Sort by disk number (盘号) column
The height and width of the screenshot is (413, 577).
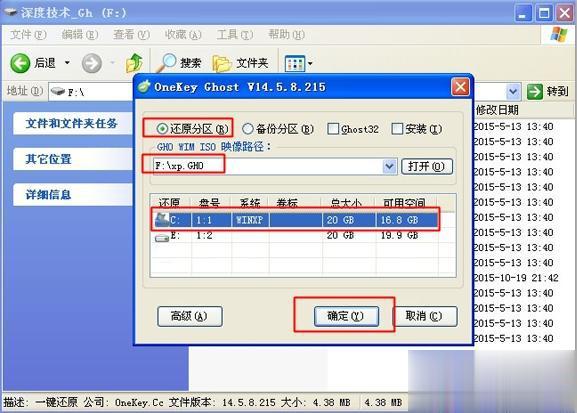(x=211, y=202)
